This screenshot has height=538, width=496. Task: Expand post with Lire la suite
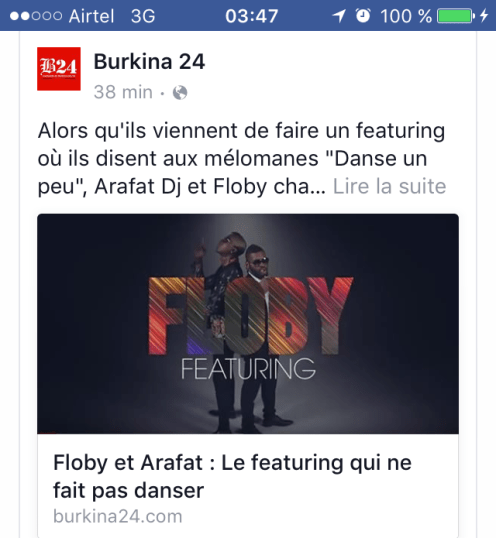pyautogui.click(x=389, y=186)
